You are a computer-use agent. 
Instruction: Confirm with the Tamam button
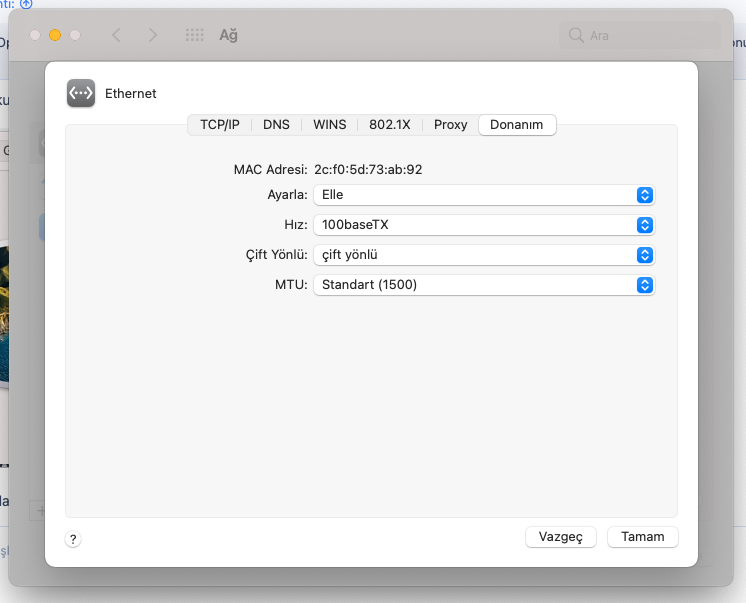click(642, 537)
